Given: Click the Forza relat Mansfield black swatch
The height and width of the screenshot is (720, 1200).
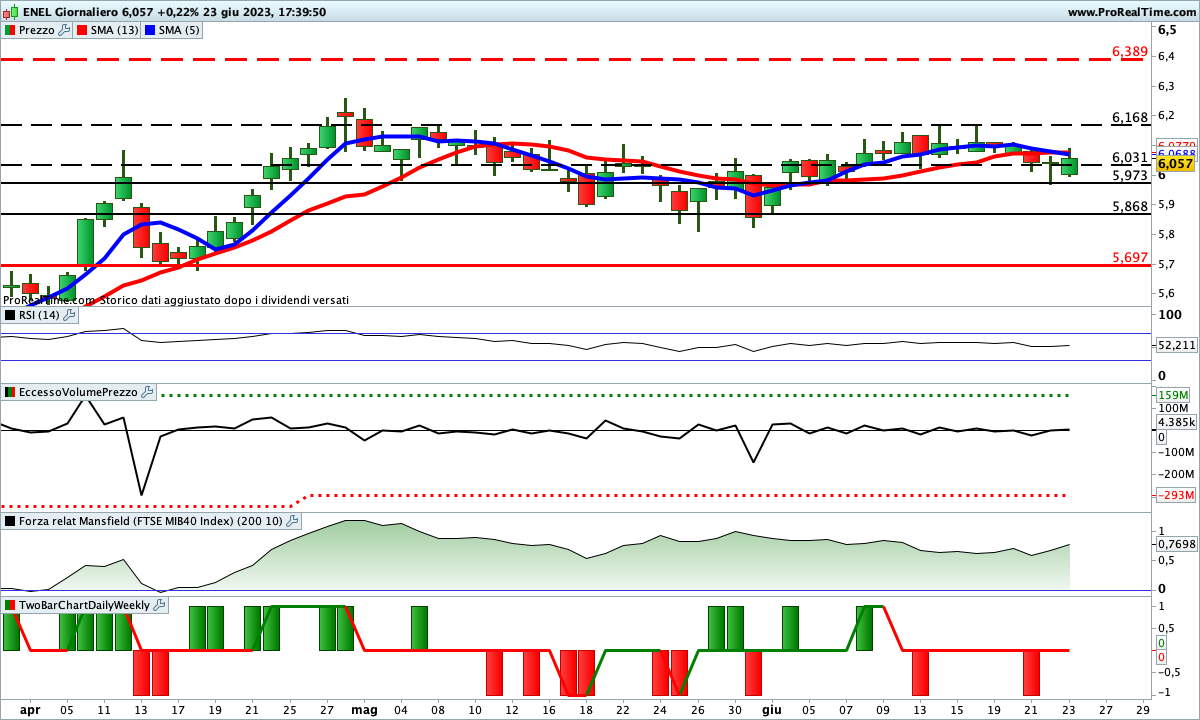Looking at the screenshot, I should (x=10, y=521).
